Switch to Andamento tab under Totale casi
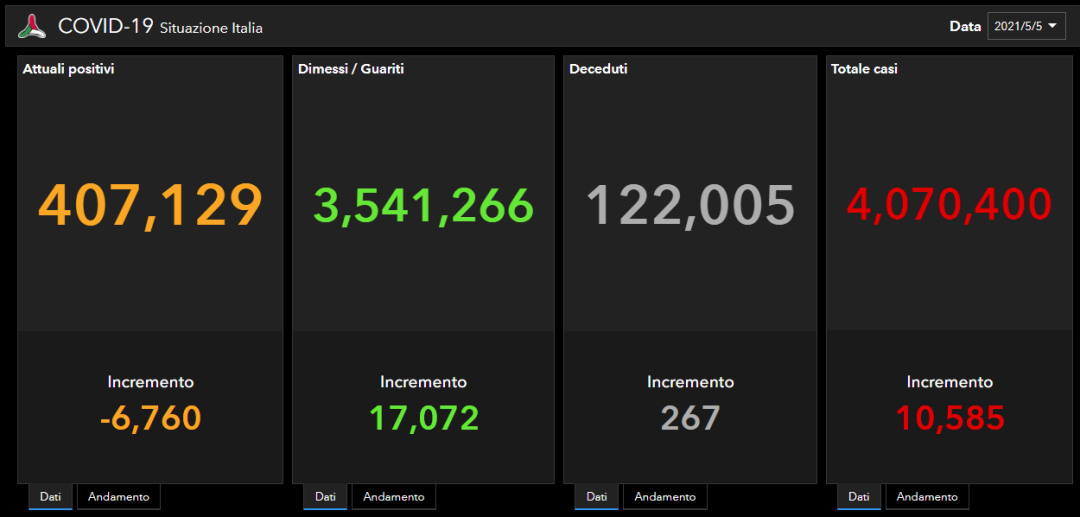The image size is (1080, 517). click(927, 496)
